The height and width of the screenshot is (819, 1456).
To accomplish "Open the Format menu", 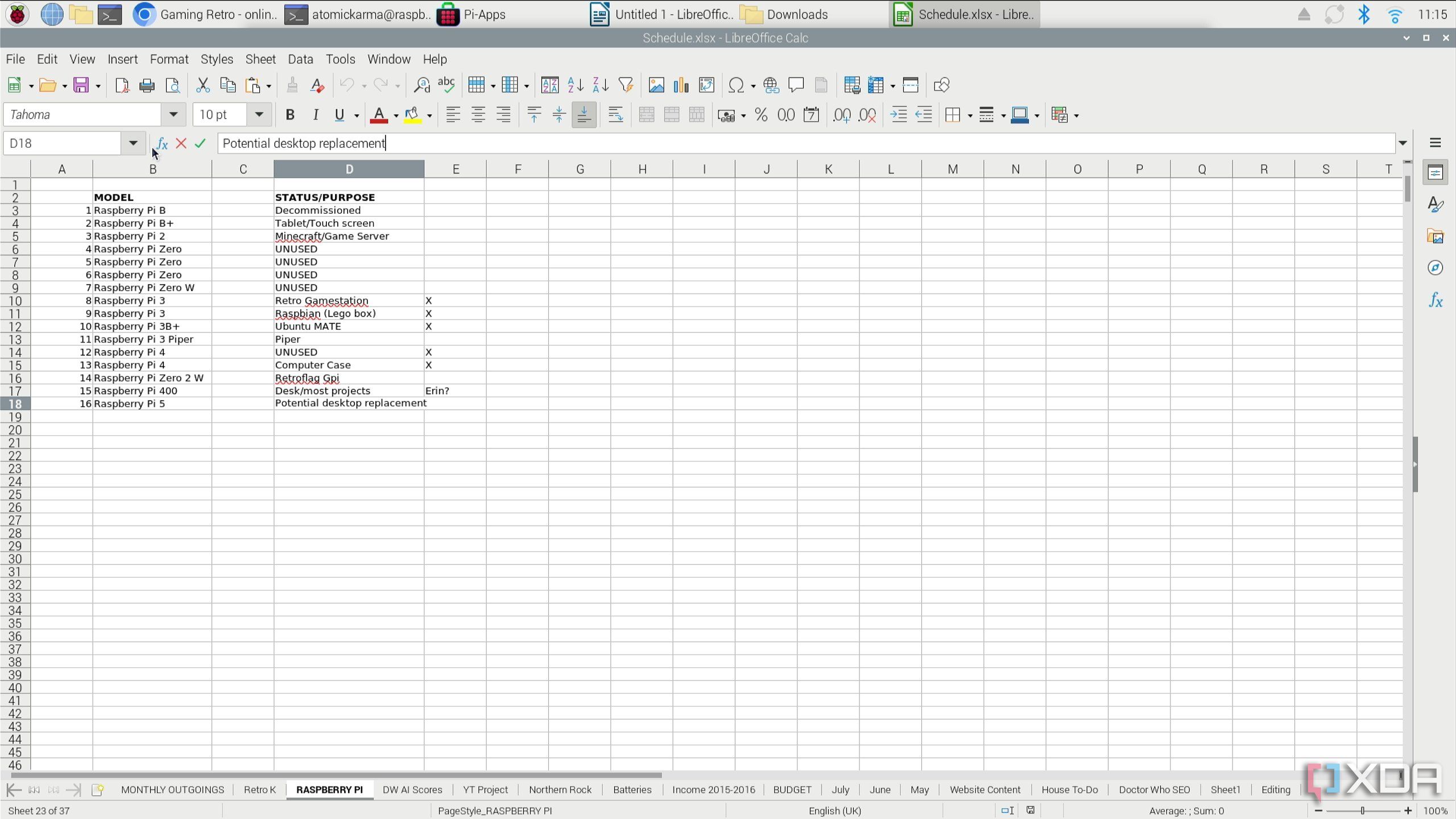I will click(169, 59).
